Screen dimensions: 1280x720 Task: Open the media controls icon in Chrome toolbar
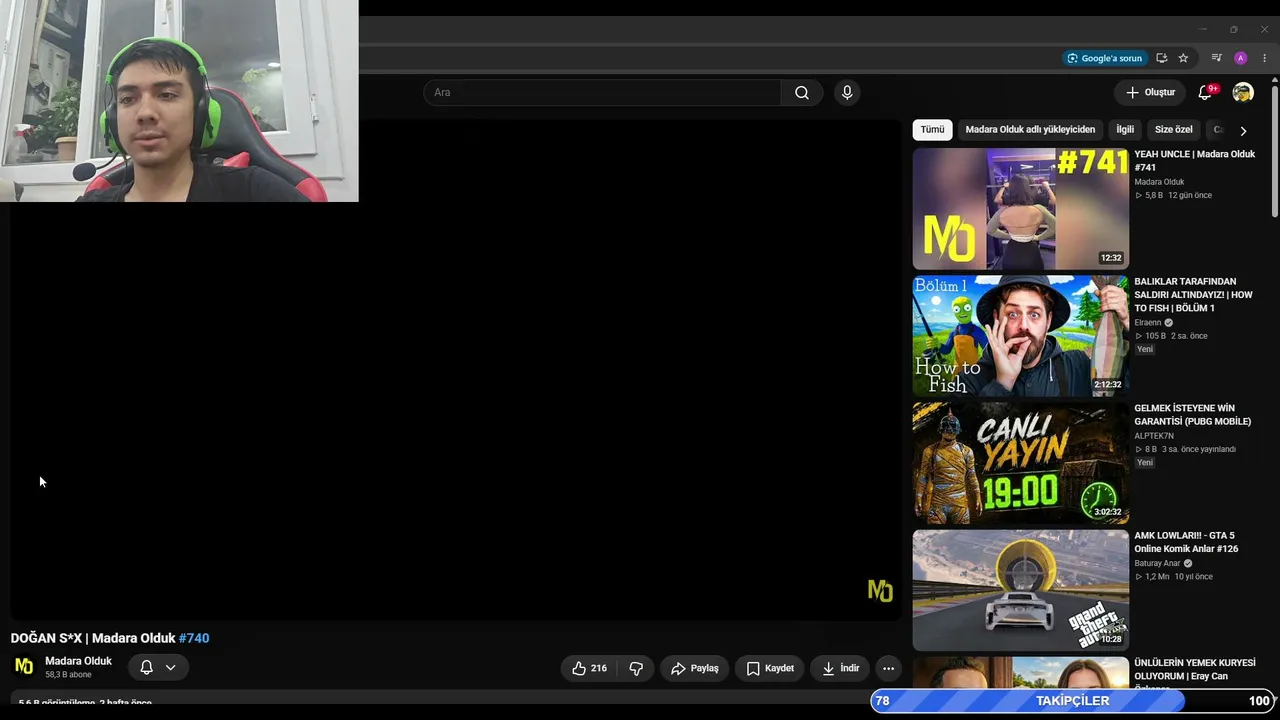click(x=1216, y=58)
